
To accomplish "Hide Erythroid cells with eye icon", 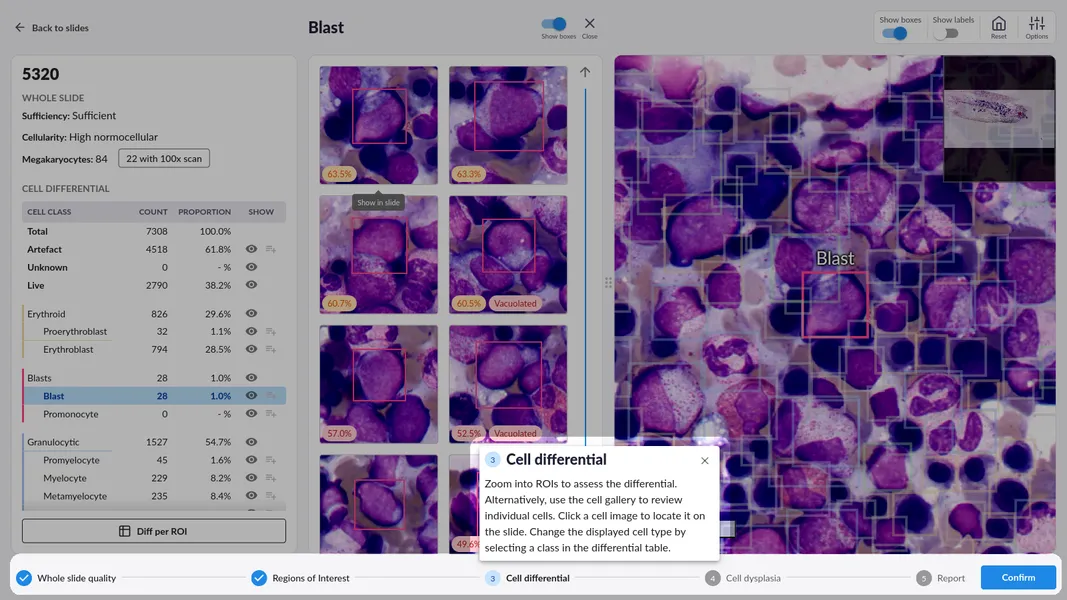I will 252,313.
